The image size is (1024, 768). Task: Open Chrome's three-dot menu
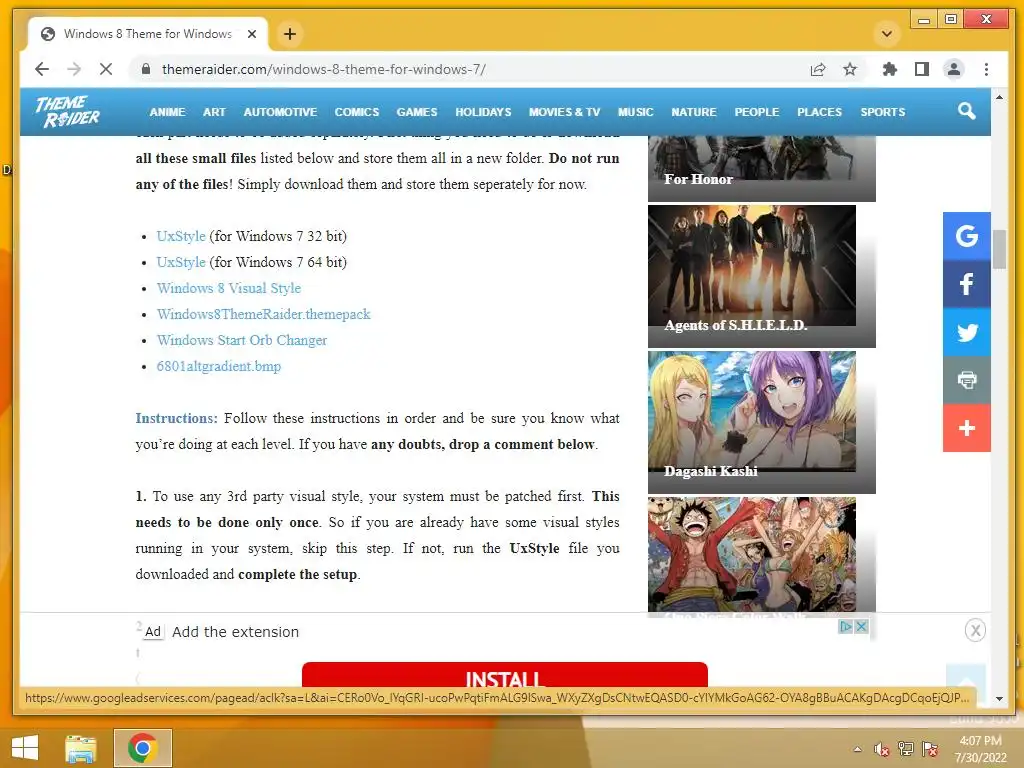(x=986, y=69)
